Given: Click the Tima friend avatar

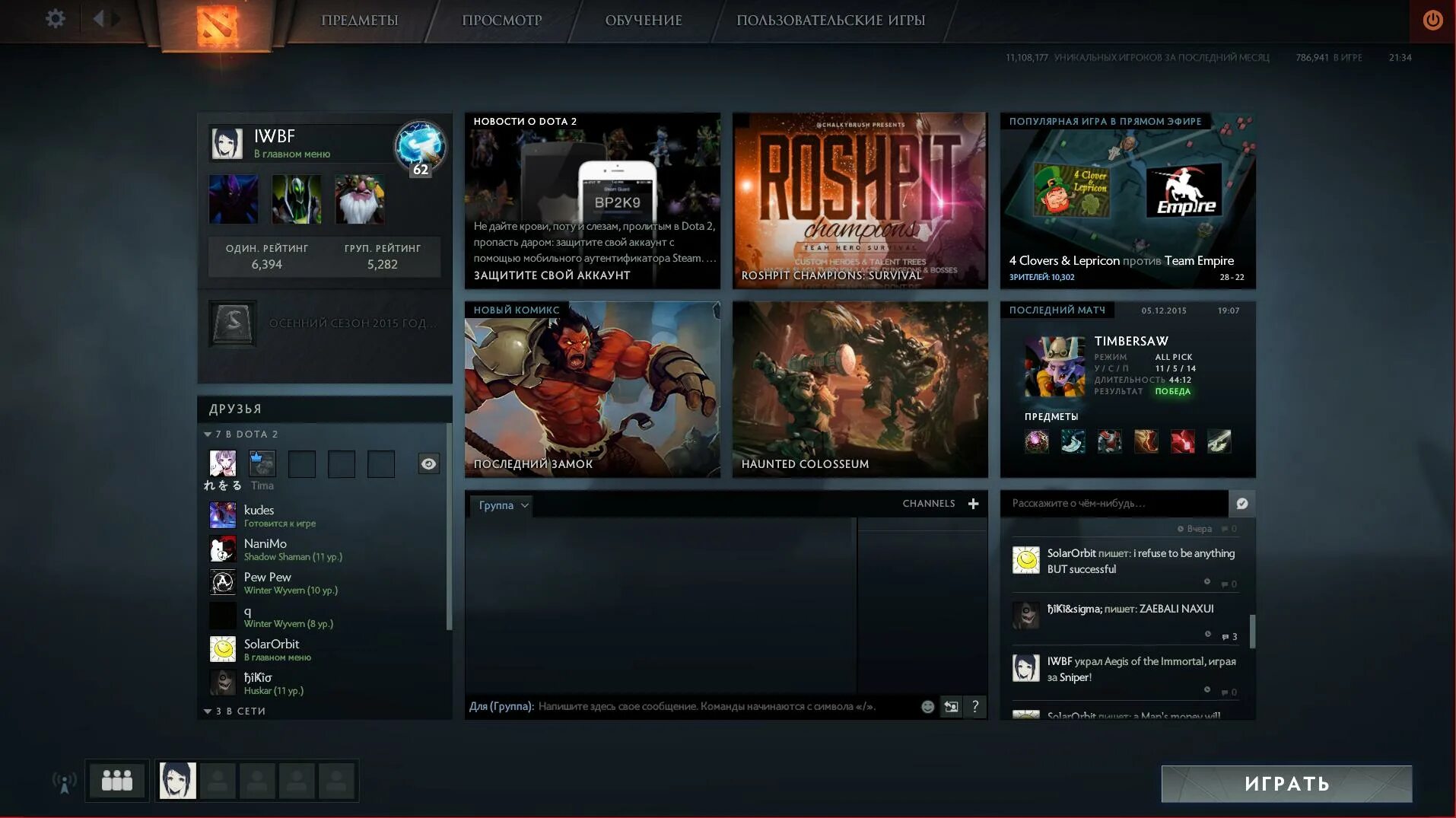Looking at the screenshot, I should [x=262, y=463].
